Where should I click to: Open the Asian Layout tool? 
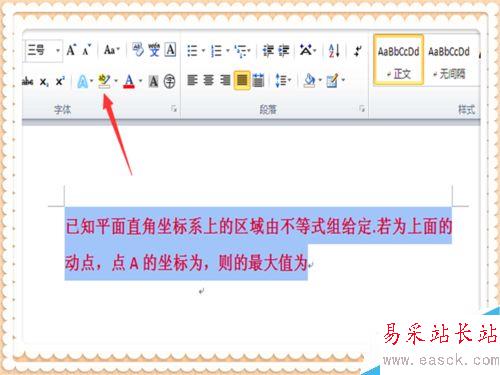click(x=306, y=50)
